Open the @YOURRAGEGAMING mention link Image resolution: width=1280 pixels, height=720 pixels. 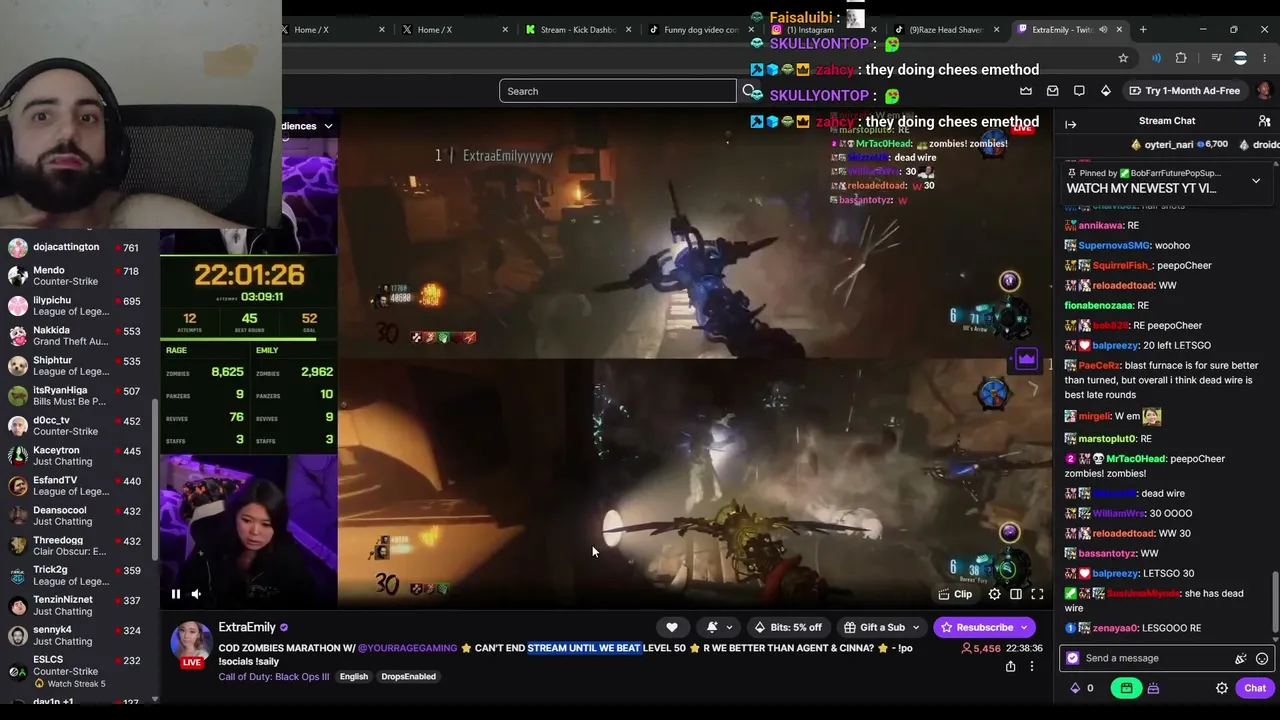407,648
